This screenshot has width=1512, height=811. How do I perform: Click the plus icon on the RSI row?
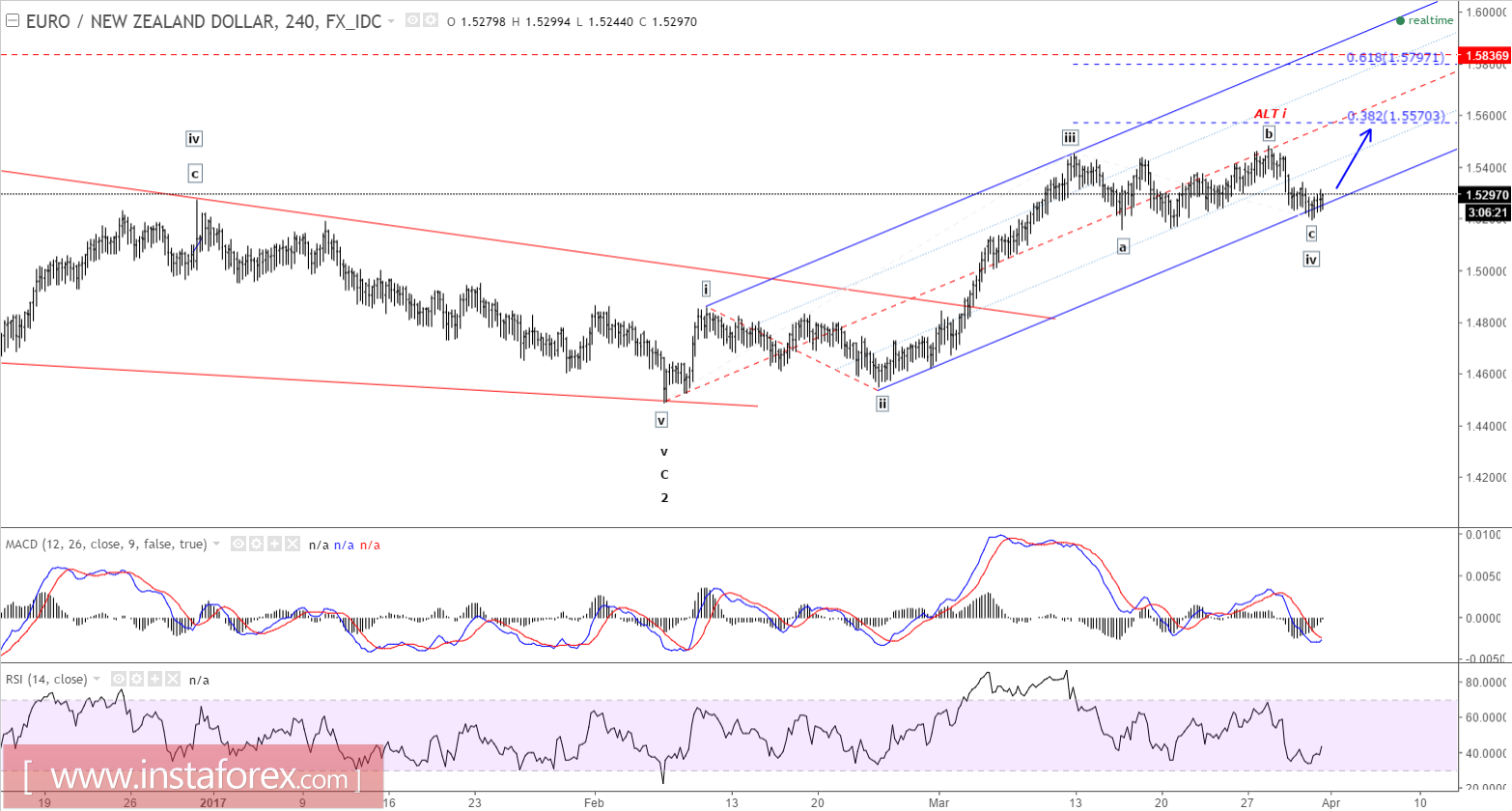(x=154, y=679)
